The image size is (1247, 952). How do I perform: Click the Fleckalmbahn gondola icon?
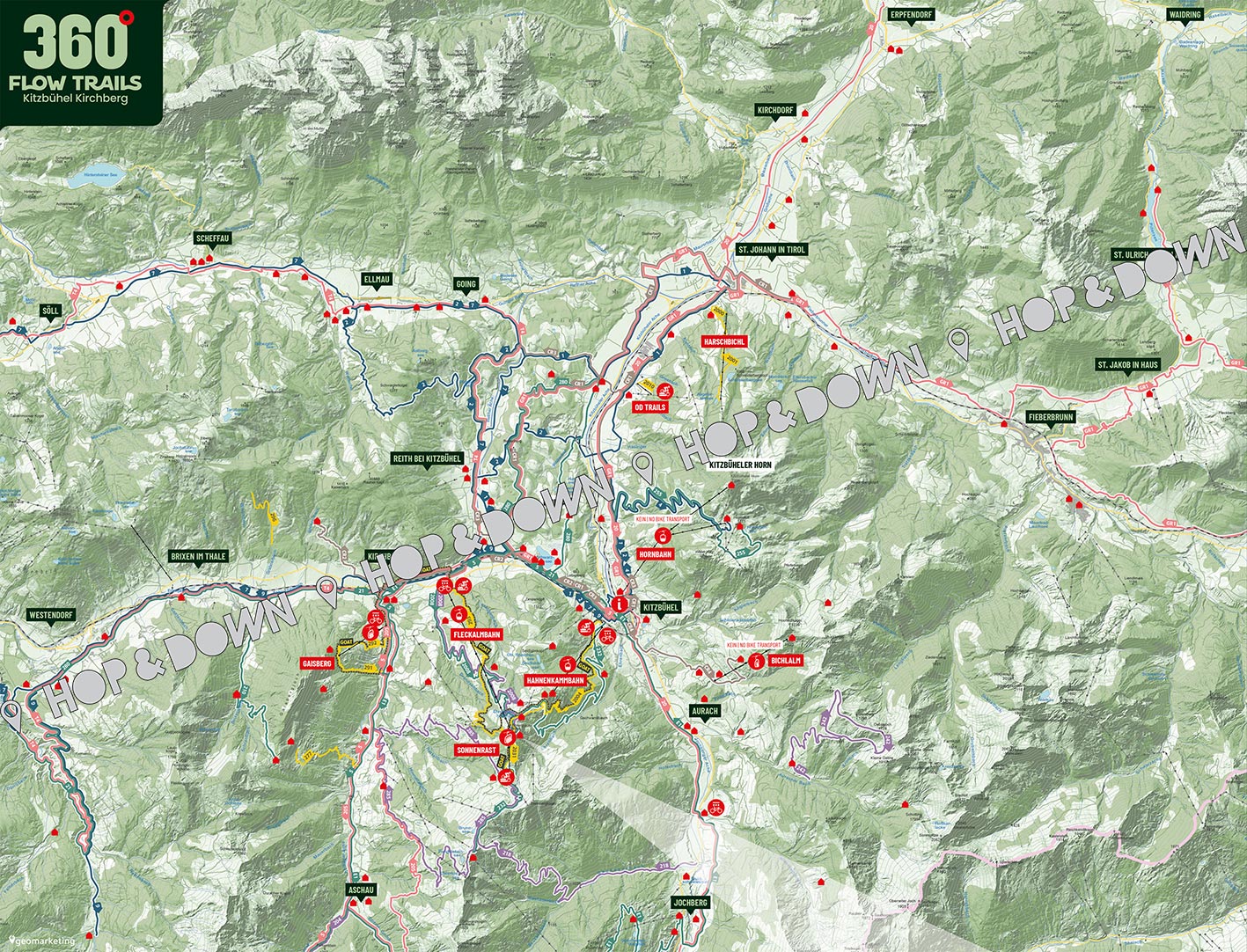tap(458, 614)
